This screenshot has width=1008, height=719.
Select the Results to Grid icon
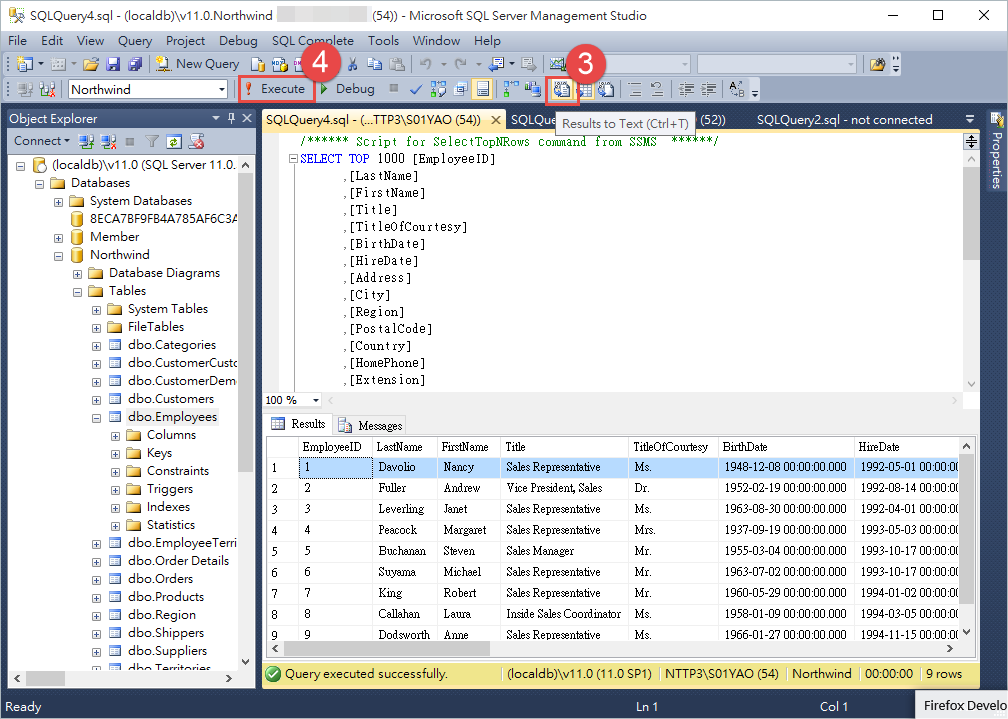[585, 89]
